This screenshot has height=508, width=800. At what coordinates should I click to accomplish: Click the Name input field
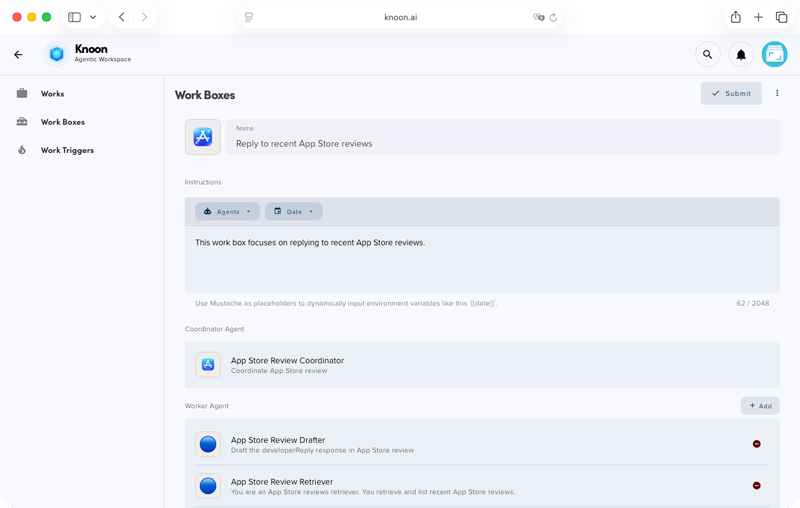pos(502,143)
